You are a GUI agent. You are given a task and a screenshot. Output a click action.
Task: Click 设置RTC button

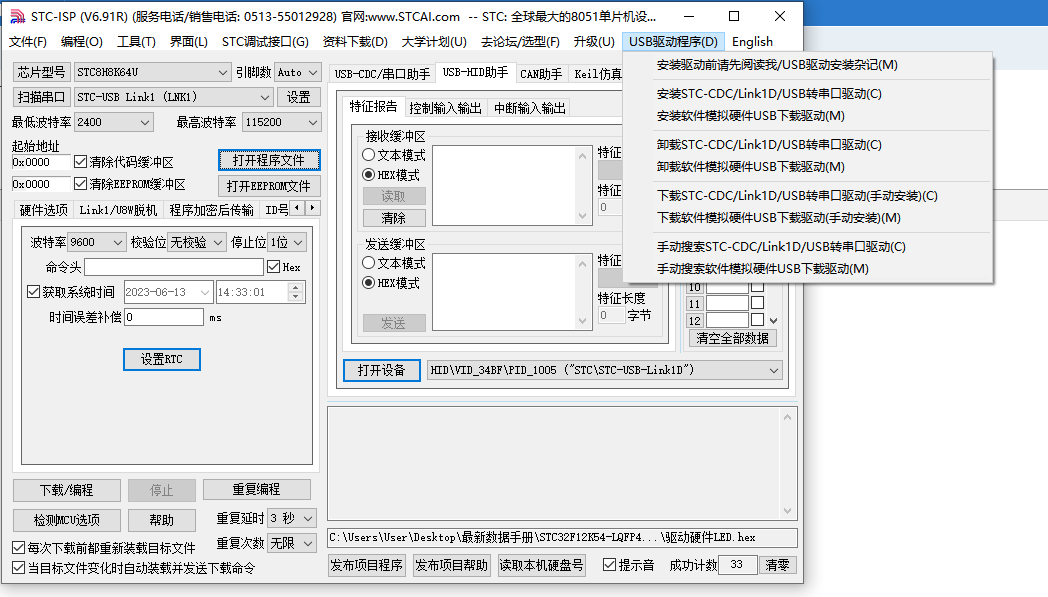(x=162, y=359)
